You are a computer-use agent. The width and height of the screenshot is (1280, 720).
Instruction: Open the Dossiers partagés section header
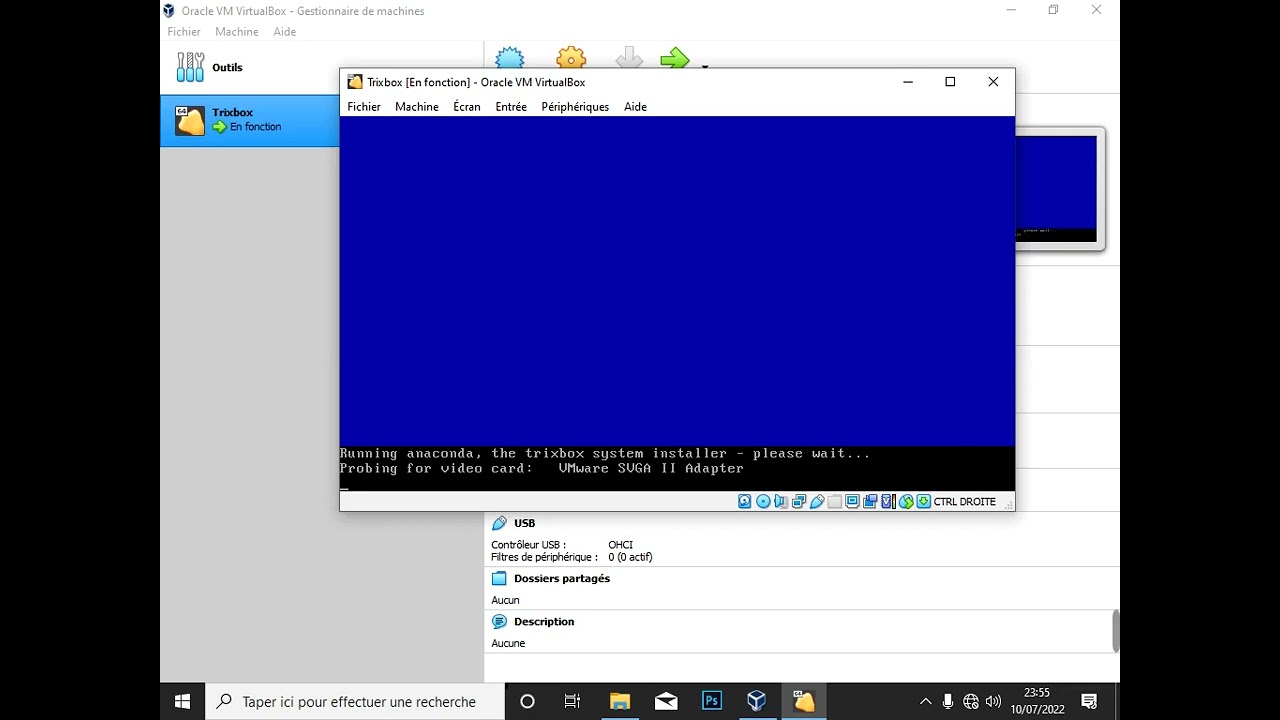pyautogui.click(x=562, y=578)
